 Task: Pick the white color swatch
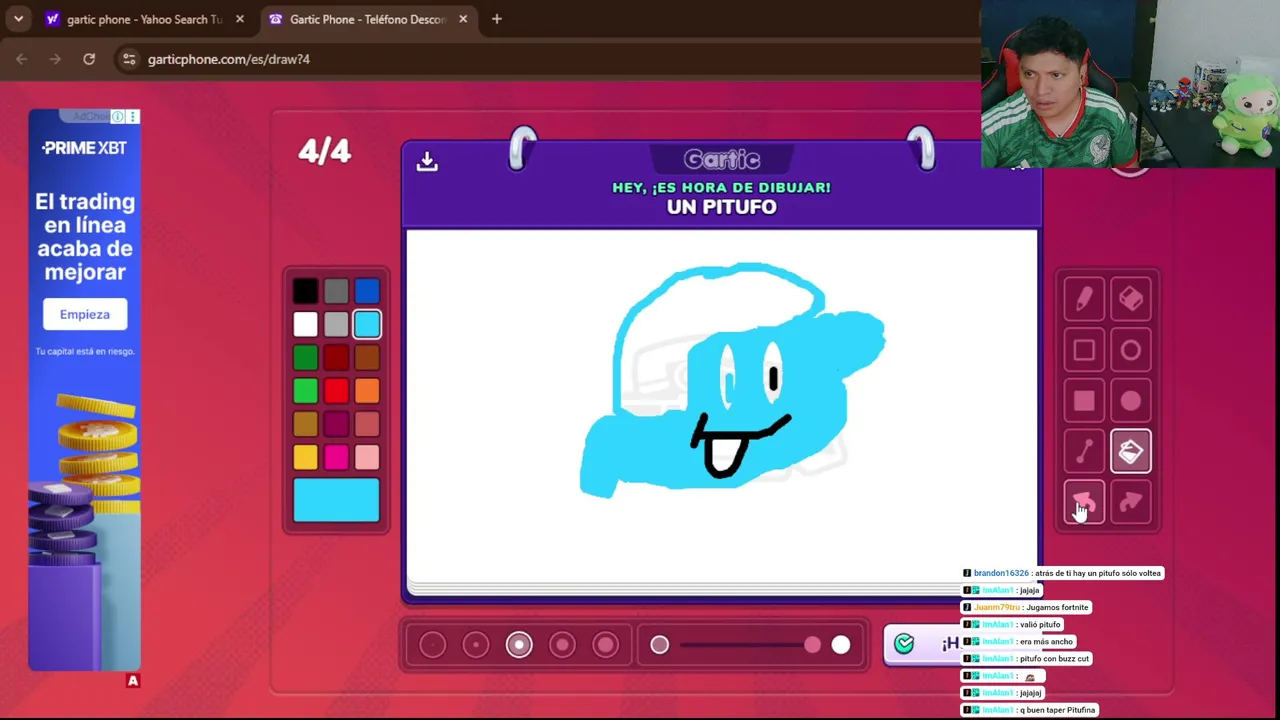[x=306, y=324]
